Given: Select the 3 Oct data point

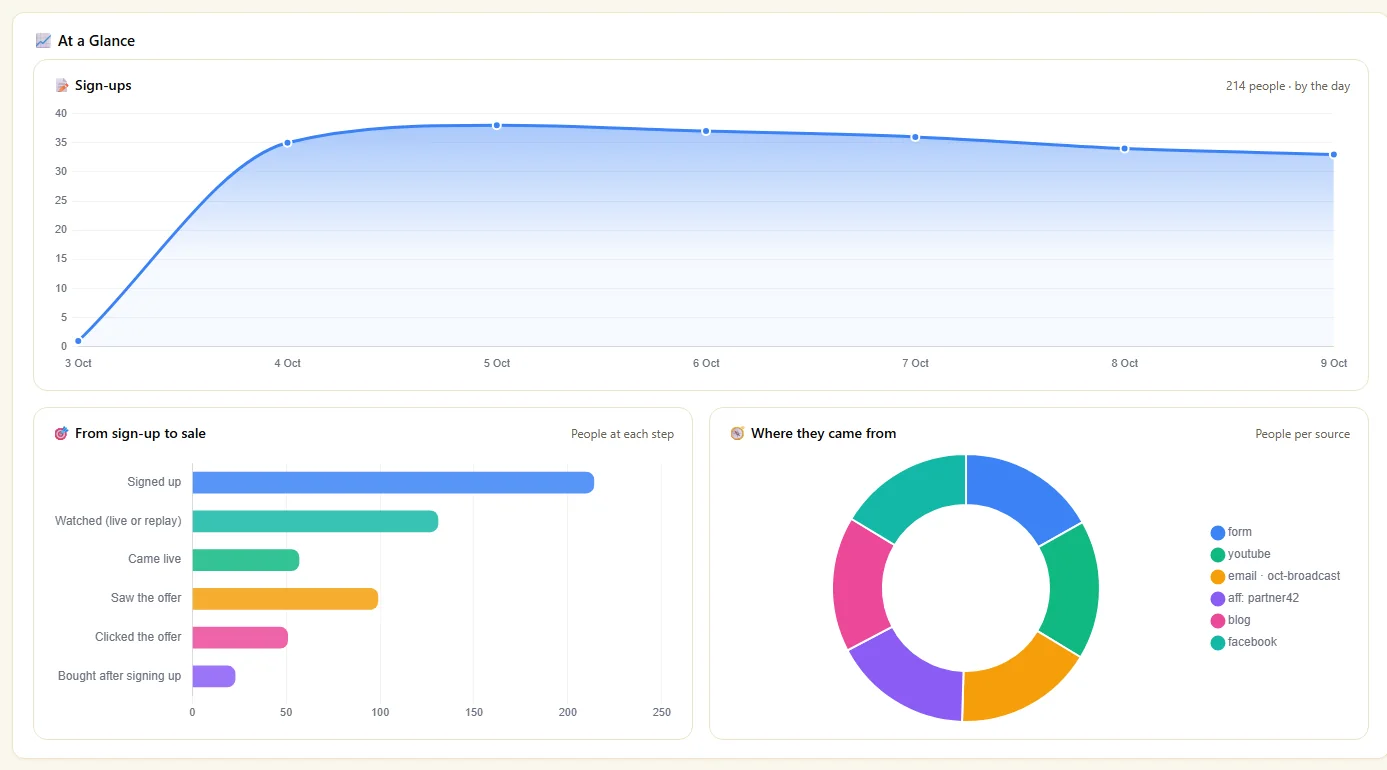Looking at the screenshot, I should (78, 341).
